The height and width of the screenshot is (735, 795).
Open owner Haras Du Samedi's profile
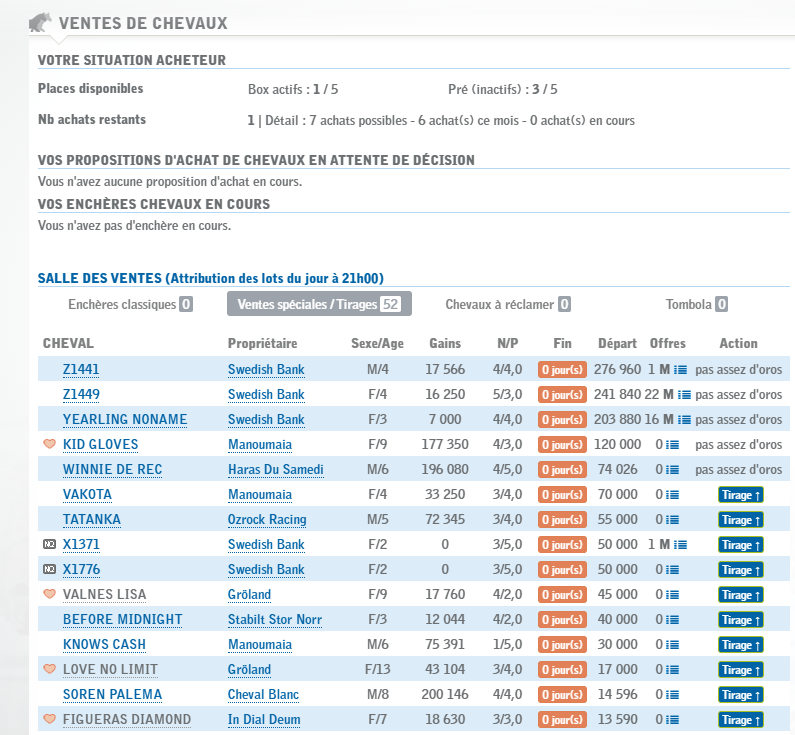tap(275, 469)
